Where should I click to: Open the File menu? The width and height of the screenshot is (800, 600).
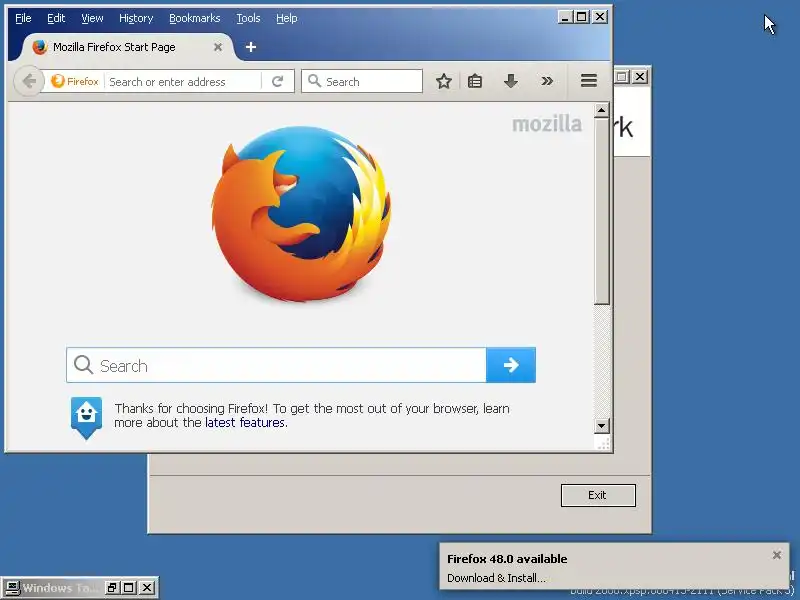coord(23,18)
